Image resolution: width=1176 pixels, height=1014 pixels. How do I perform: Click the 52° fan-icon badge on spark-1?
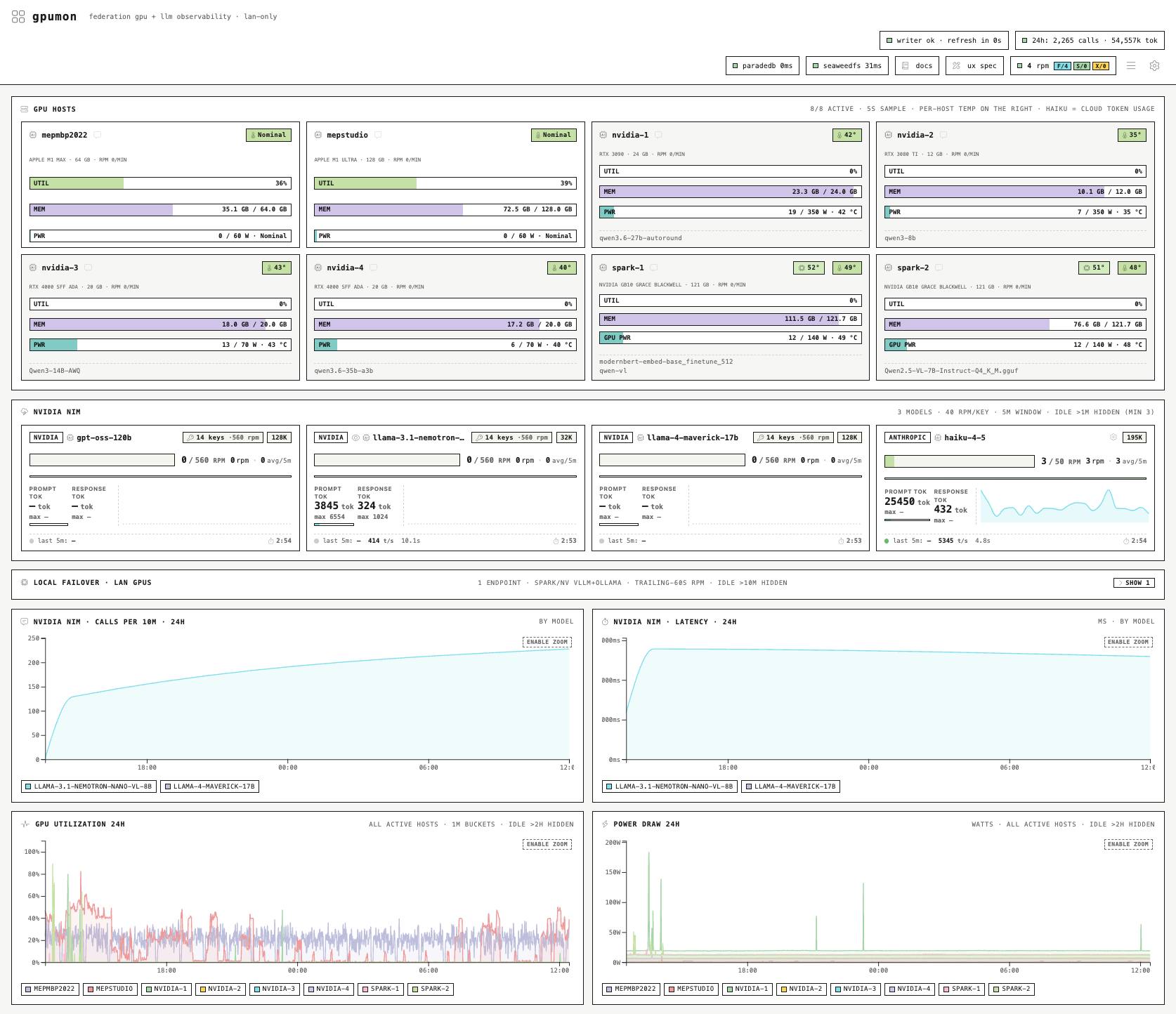point(809,268)
